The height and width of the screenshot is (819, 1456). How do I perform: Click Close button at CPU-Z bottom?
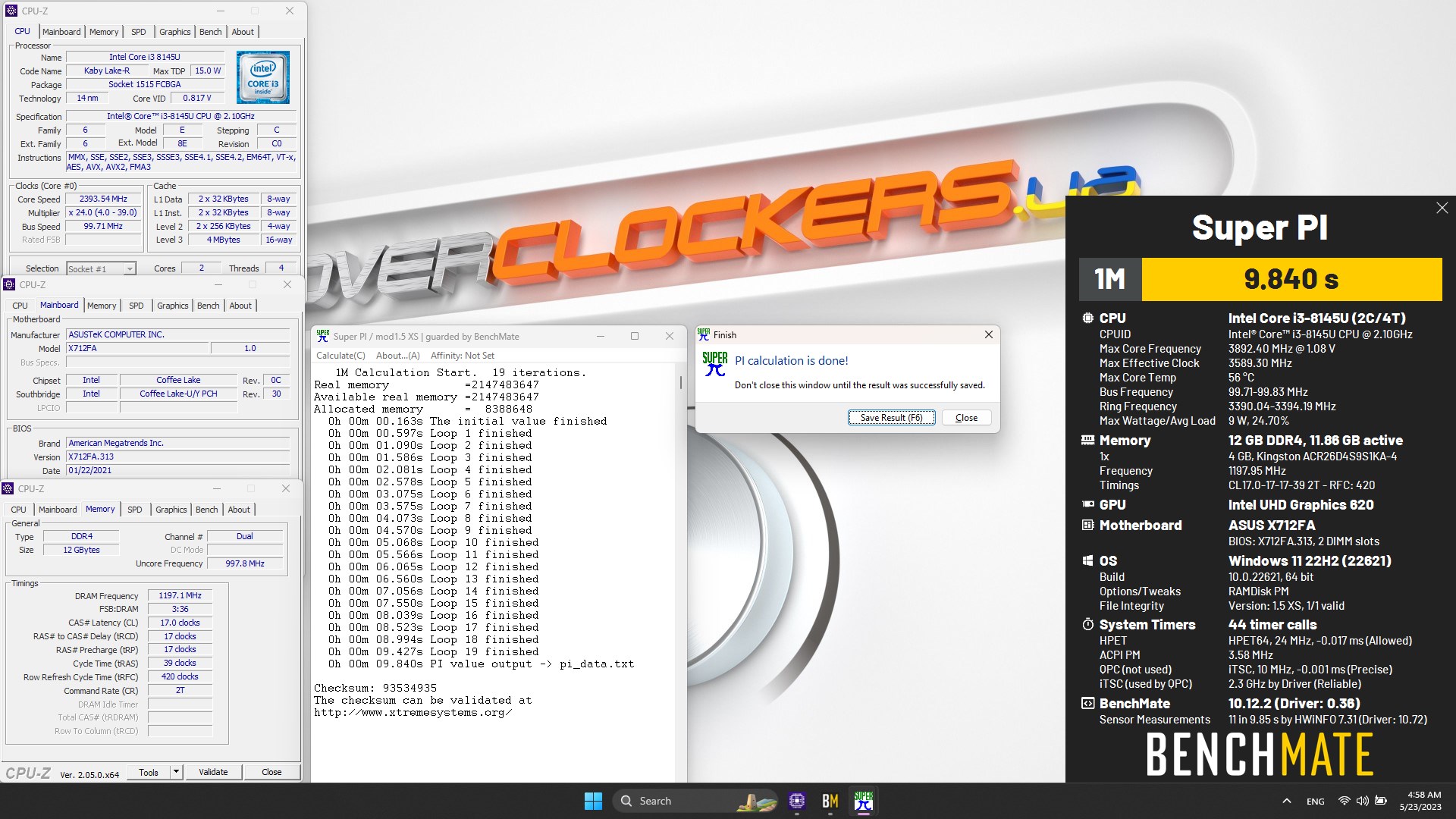click(271, 772)
